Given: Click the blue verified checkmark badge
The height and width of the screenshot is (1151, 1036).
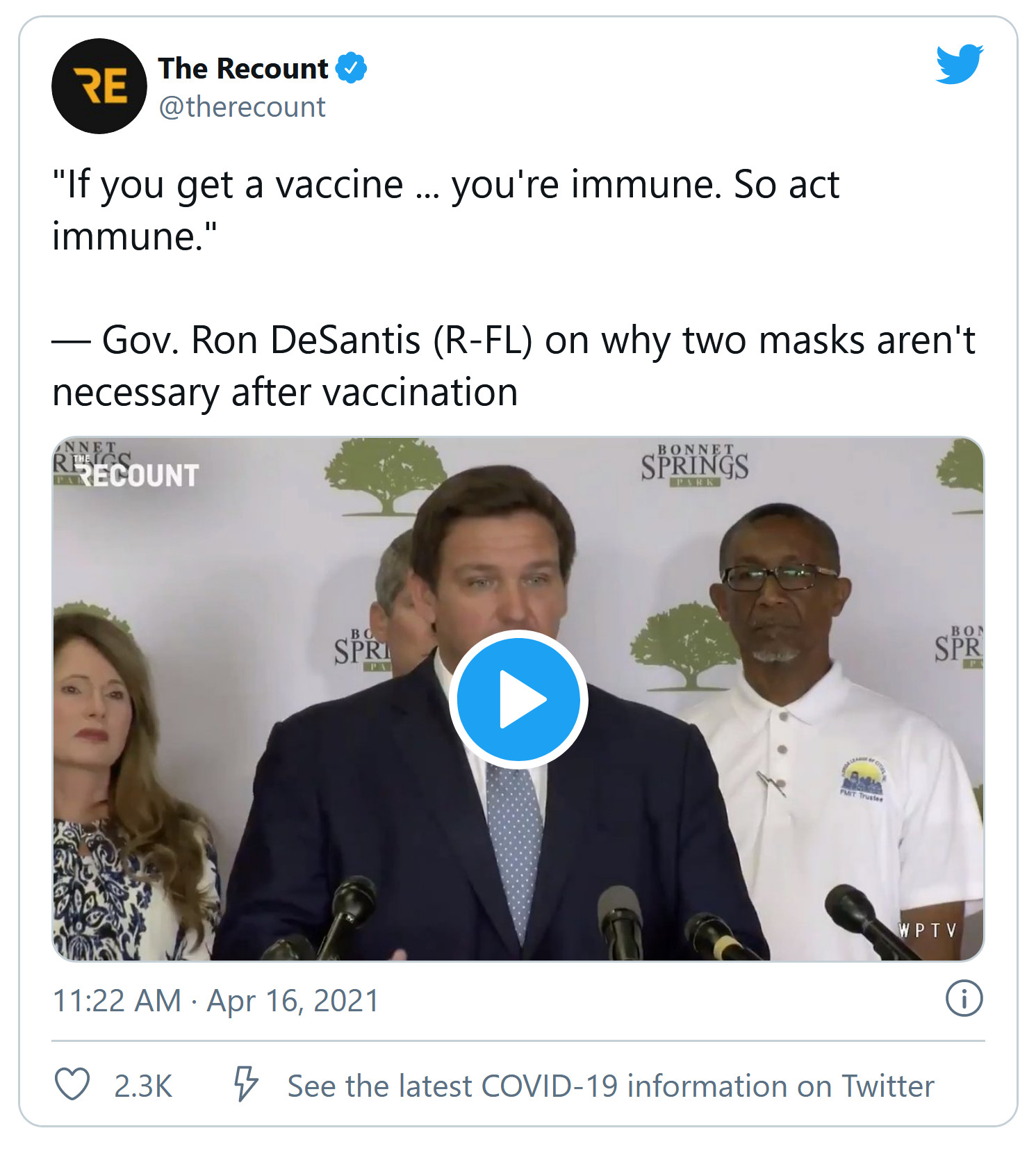Looking at the screenshot, I should pyautogui.click(x=352, y=68).
